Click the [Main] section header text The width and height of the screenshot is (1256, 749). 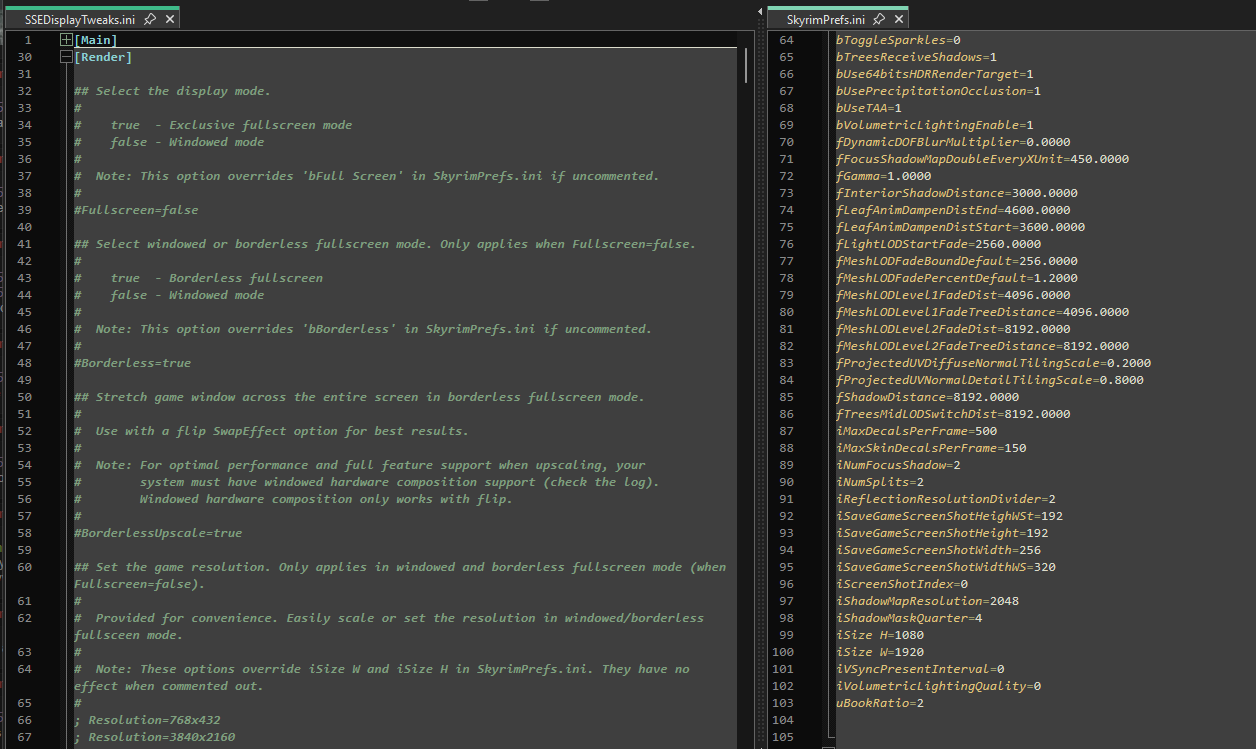click(x=96, y=40)
